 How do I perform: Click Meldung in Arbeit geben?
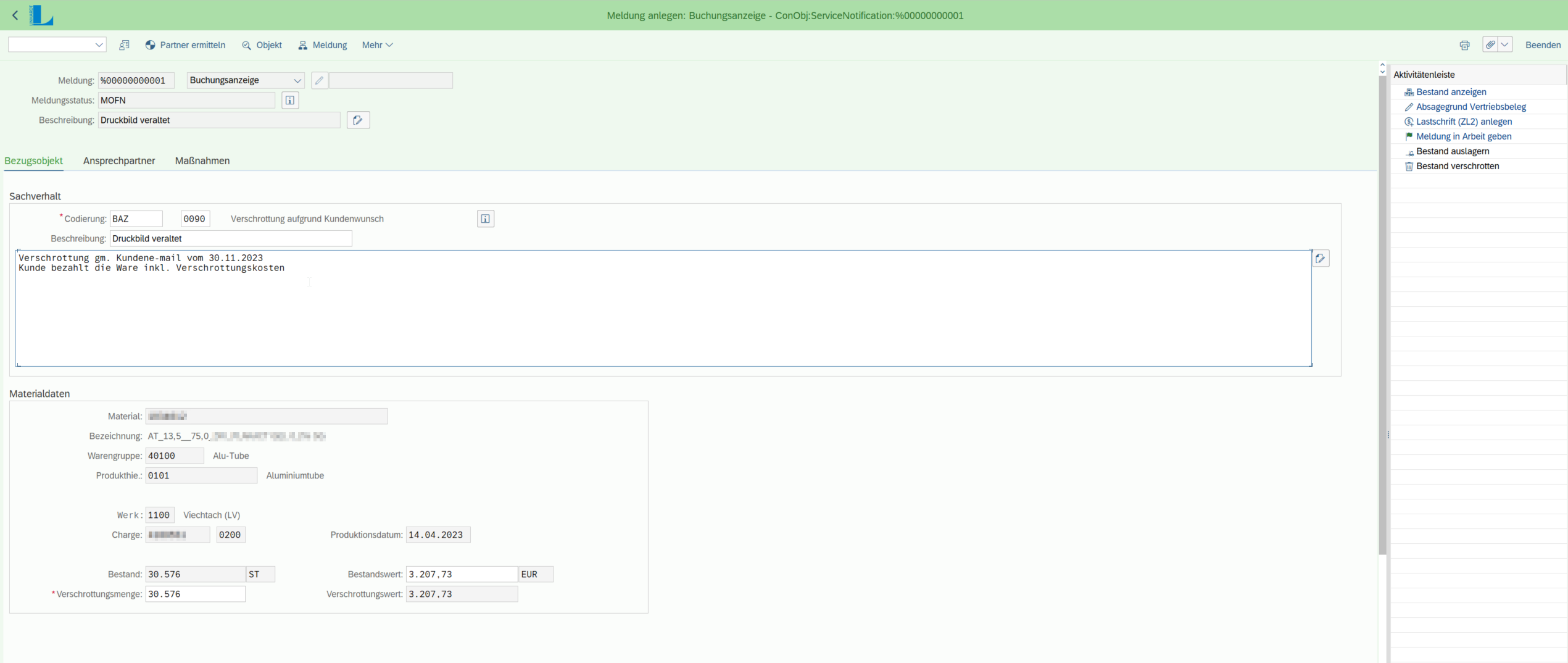[x=1463, y=136]
